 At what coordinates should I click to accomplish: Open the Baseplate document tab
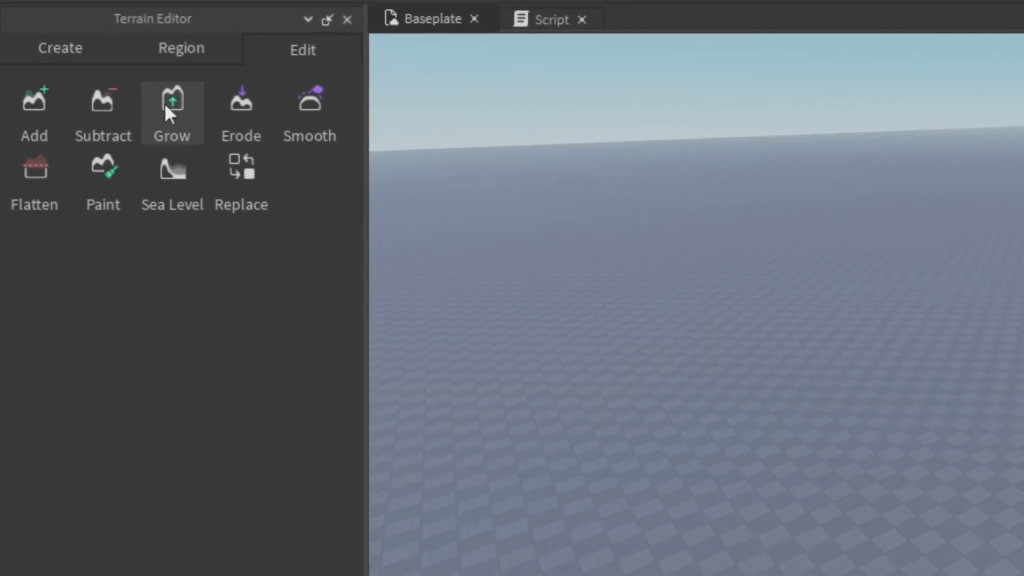tap(432, 19)
